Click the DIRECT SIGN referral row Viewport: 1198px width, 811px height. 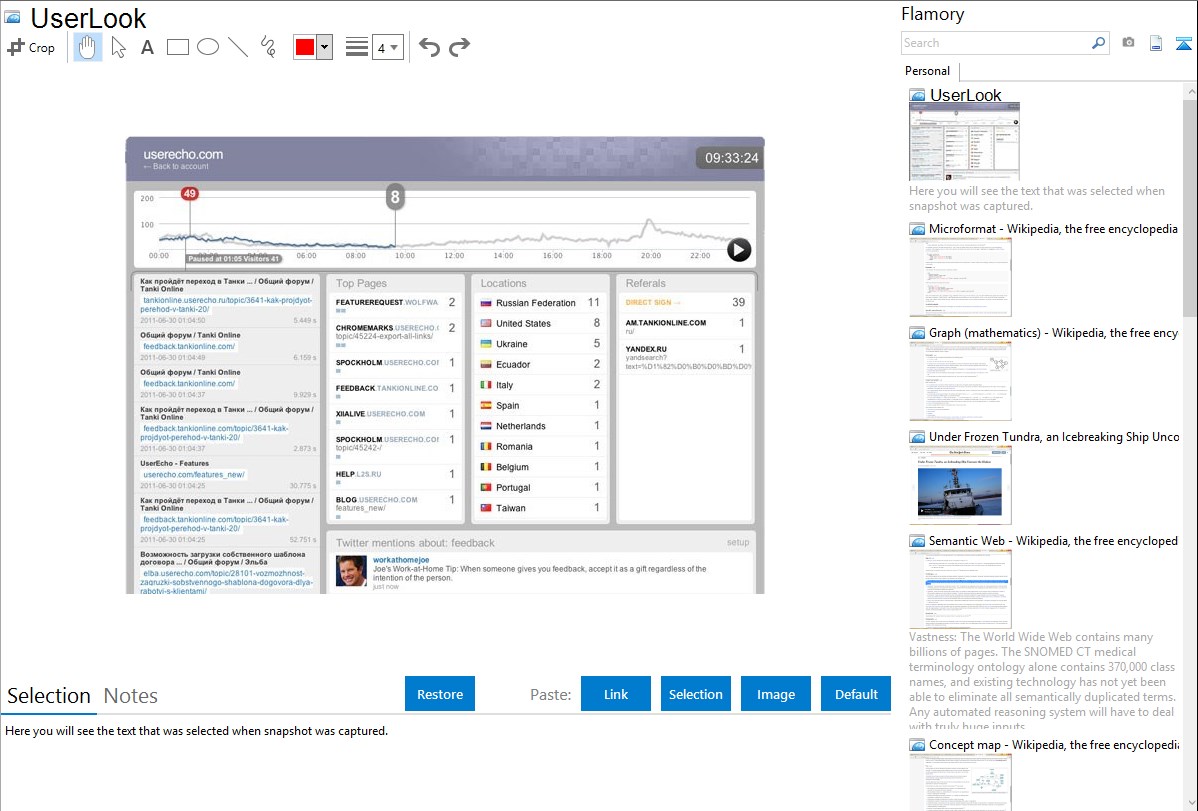pyautogui.click(x=685, y=303)
